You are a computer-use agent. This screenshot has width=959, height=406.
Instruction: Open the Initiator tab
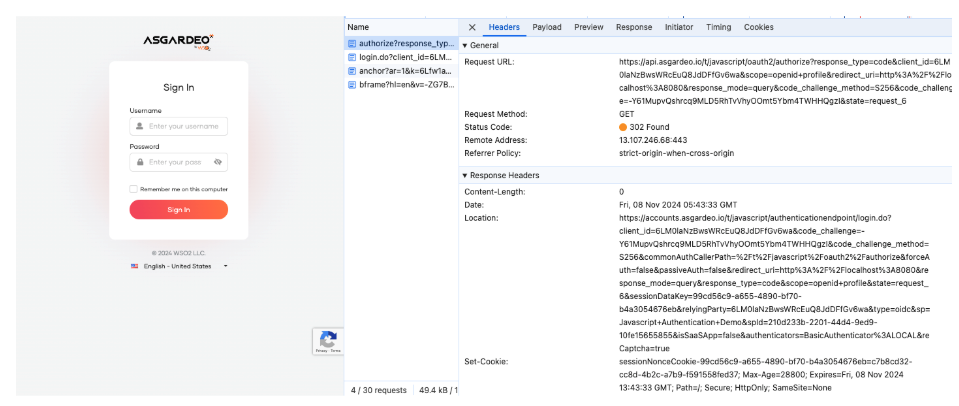(x=679, y=28)
